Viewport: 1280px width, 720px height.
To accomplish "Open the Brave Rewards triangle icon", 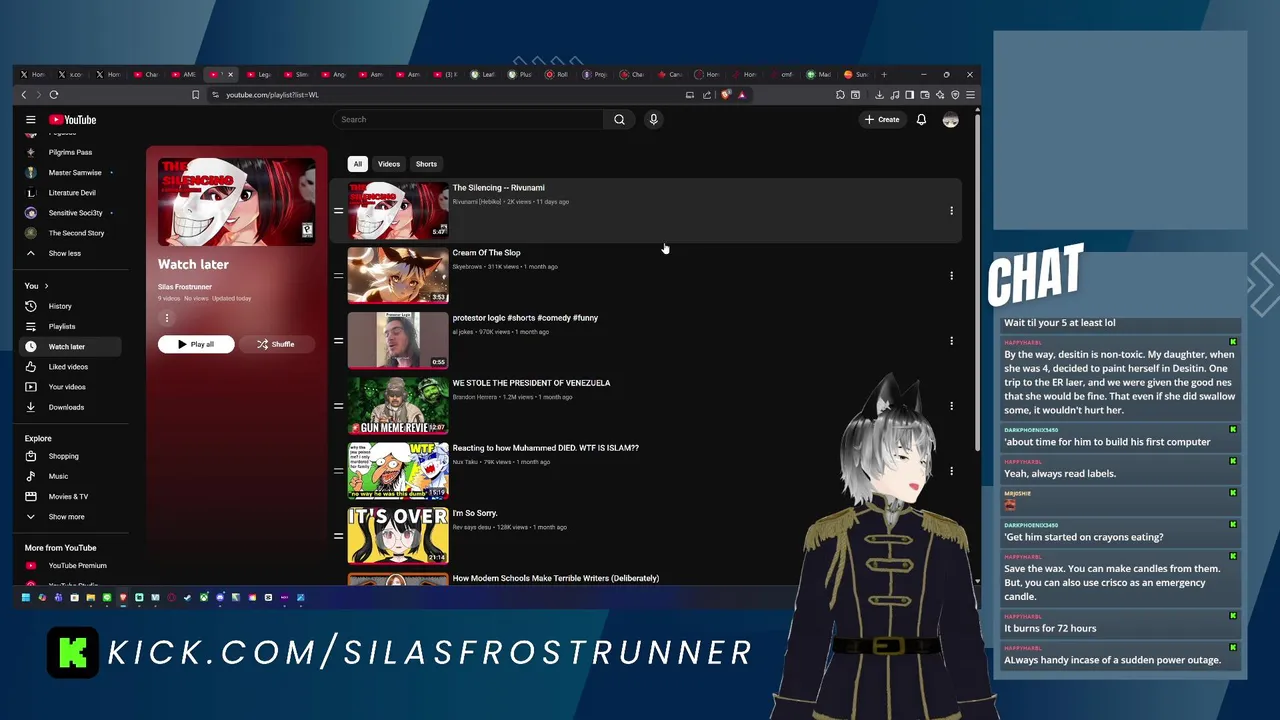I will [742, 95].
